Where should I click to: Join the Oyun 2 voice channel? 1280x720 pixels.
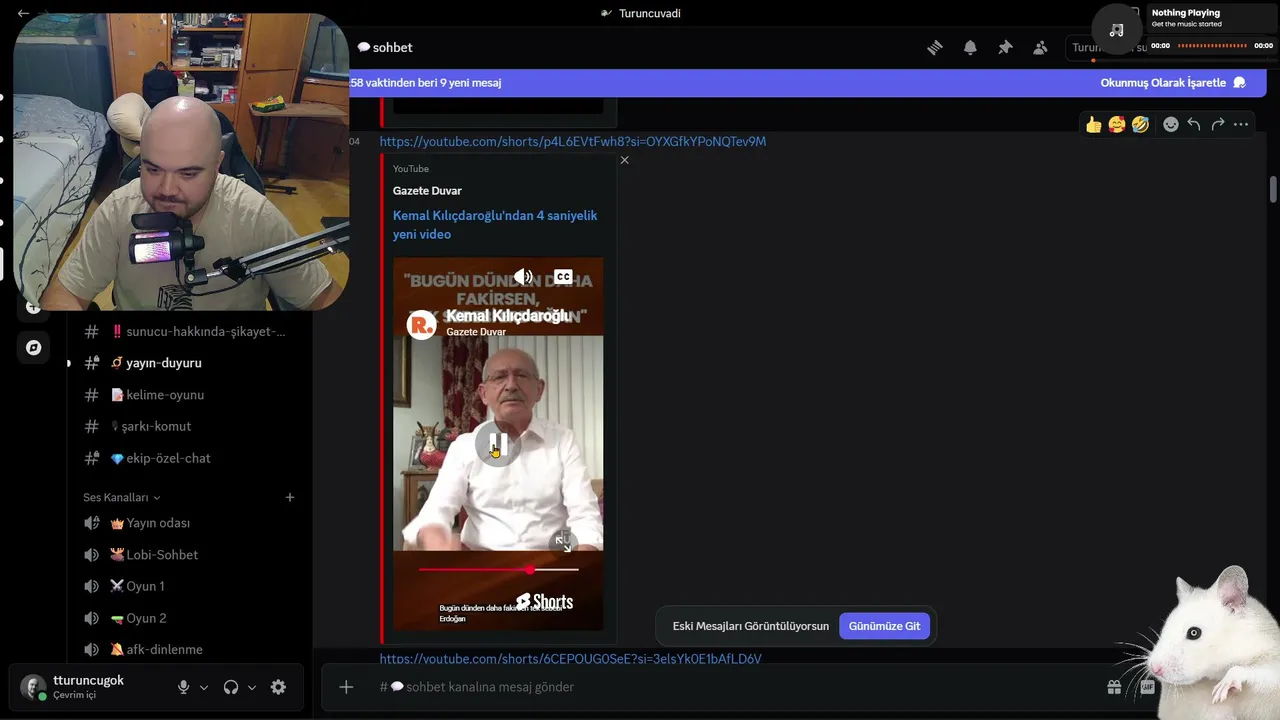point(188,618)
